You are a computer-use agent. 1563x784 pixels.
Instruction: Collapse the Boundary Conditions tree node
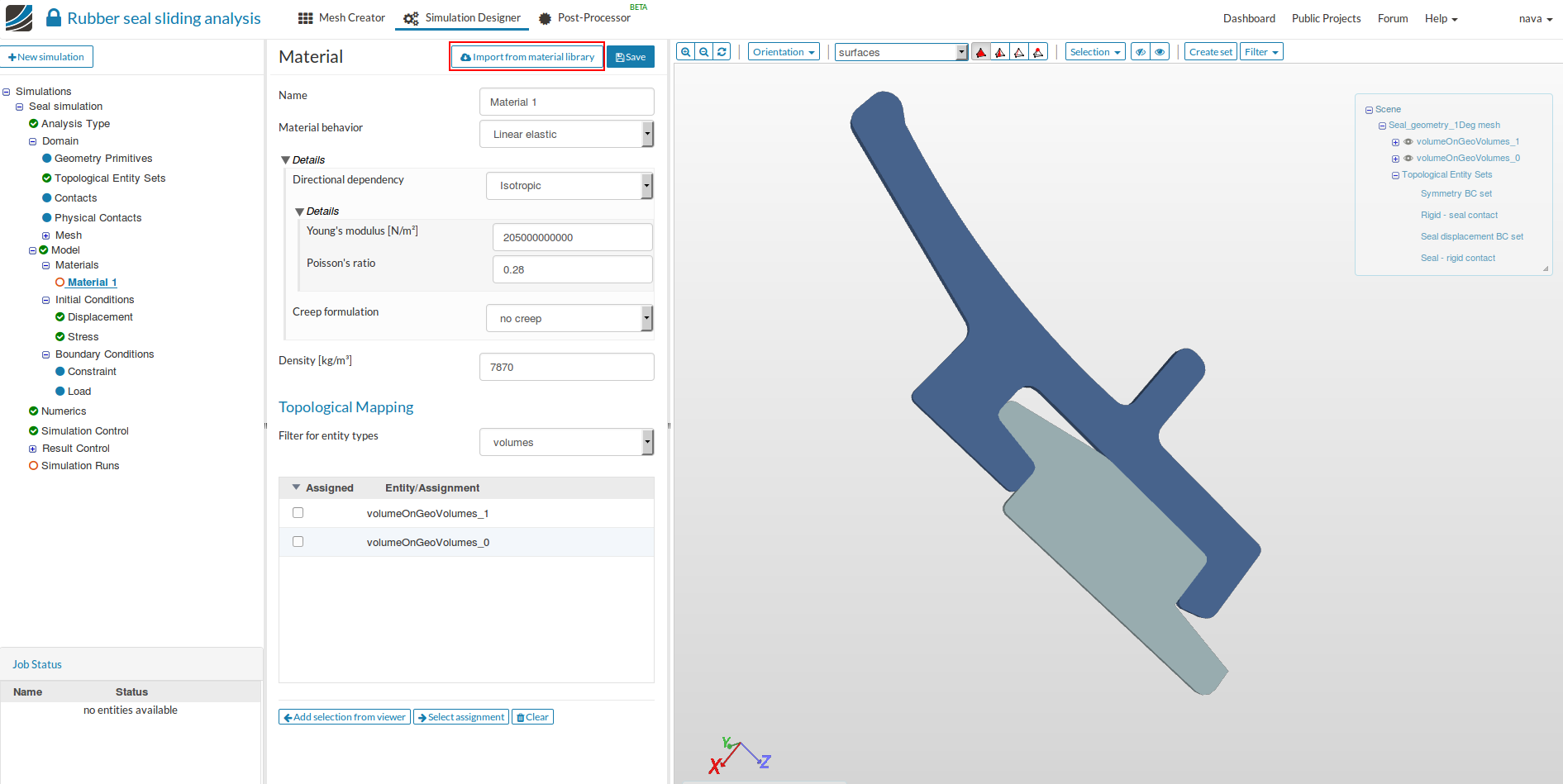pos(46,354)
